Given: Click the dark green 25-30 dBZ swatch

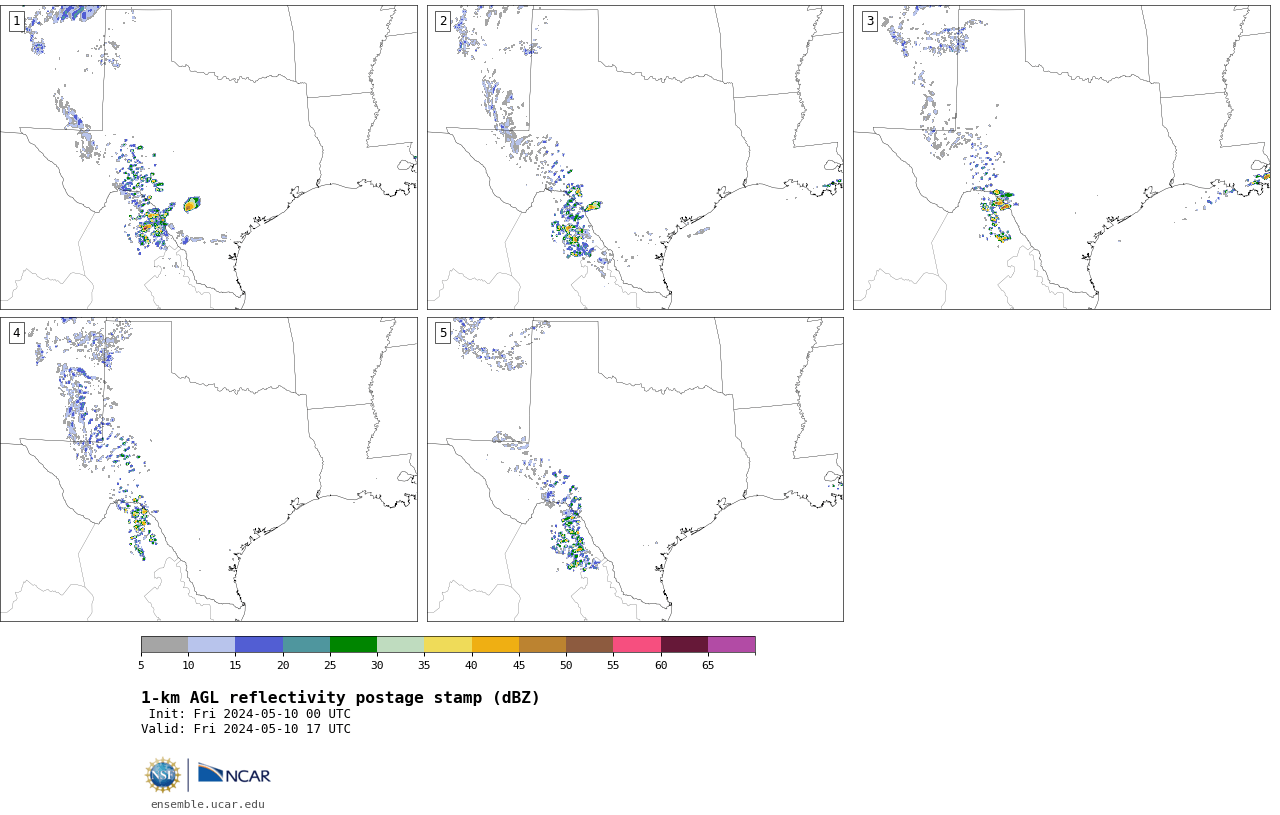Looking at the screenshot, I should pyautogui.click(x=353, y=645).
